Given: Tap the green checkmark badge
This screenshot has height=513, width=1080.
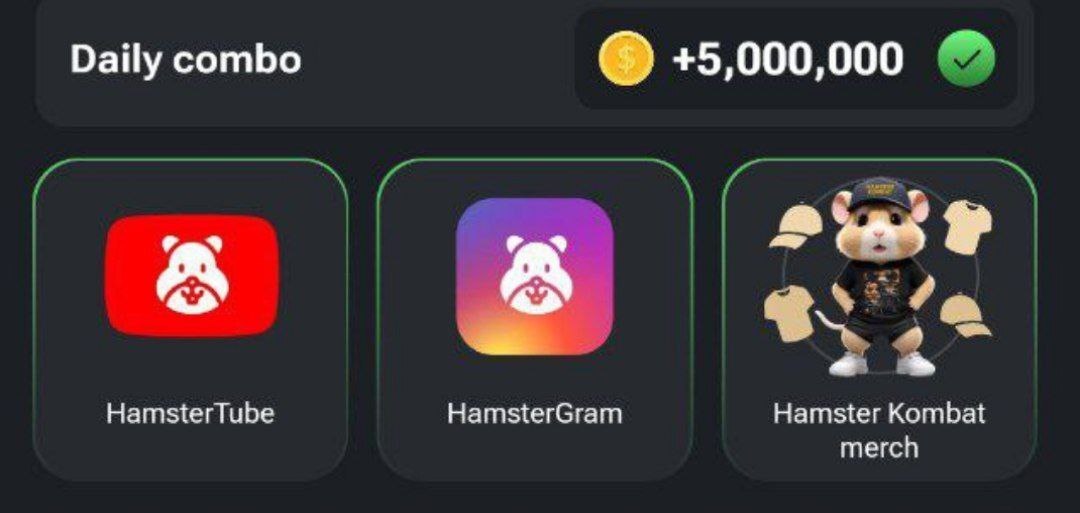Looking at the screenshot, I should pos(966,59).
